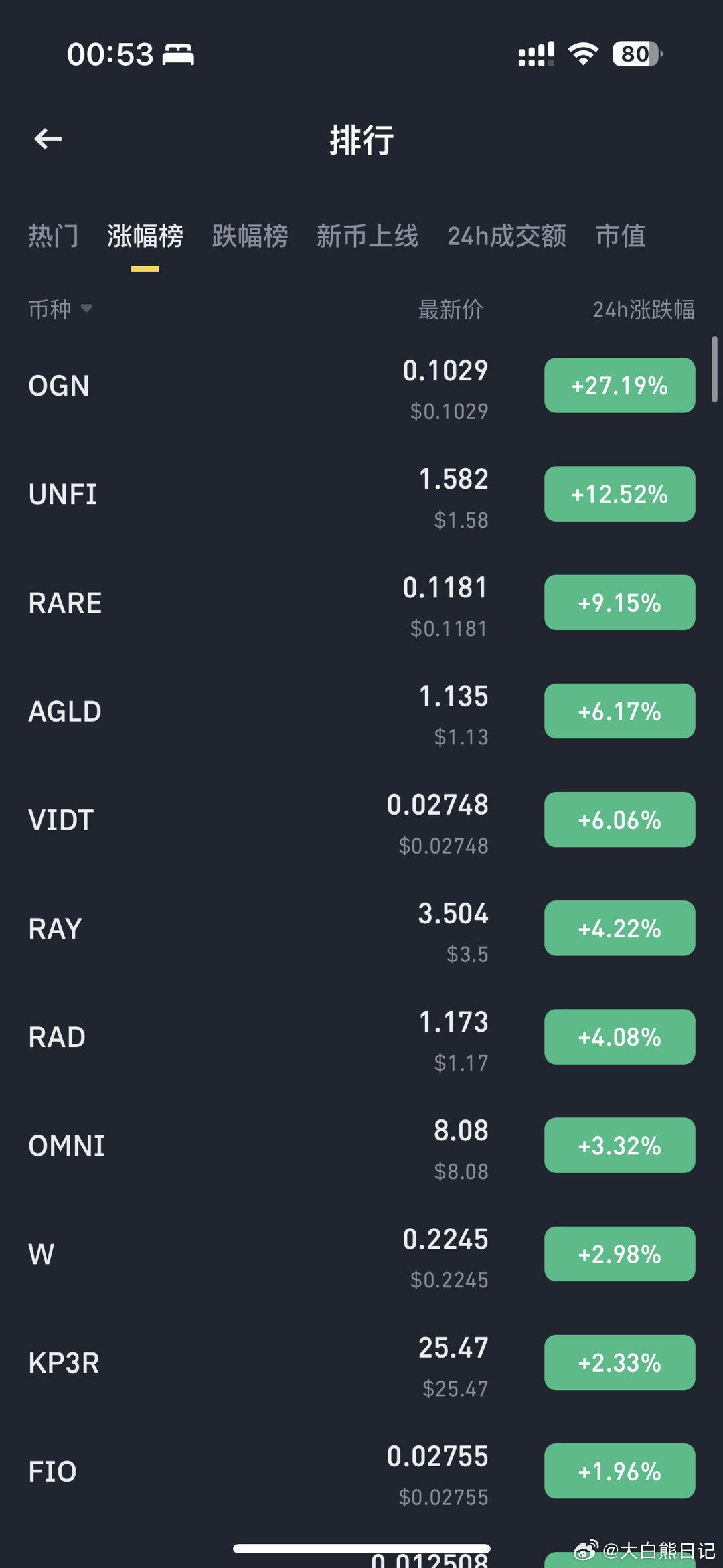Viewport: 723px width, 1568px height.
Task: Switch to the 跌幅榜 tab
Action: pyautogui.click(x=250, y=236)
